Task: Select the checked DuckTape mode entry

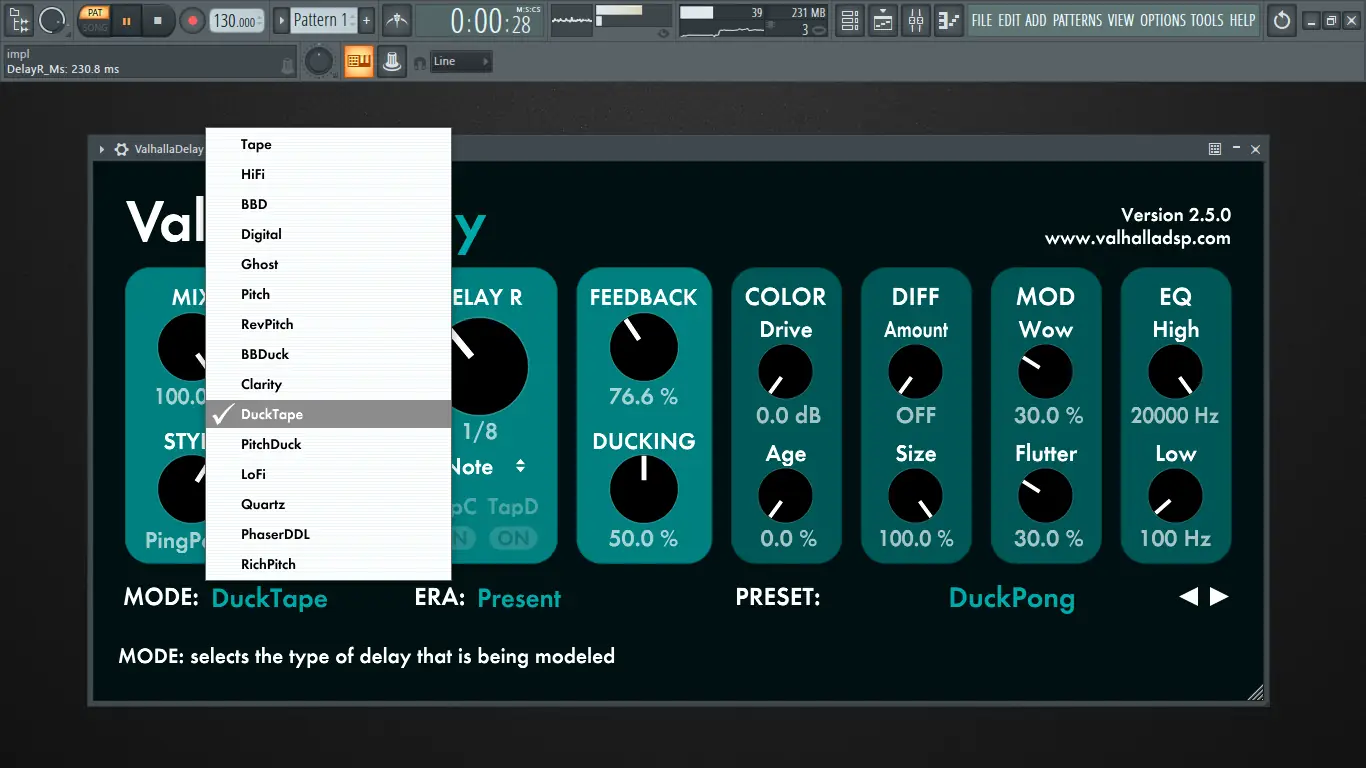Action: tap(328, 414)
